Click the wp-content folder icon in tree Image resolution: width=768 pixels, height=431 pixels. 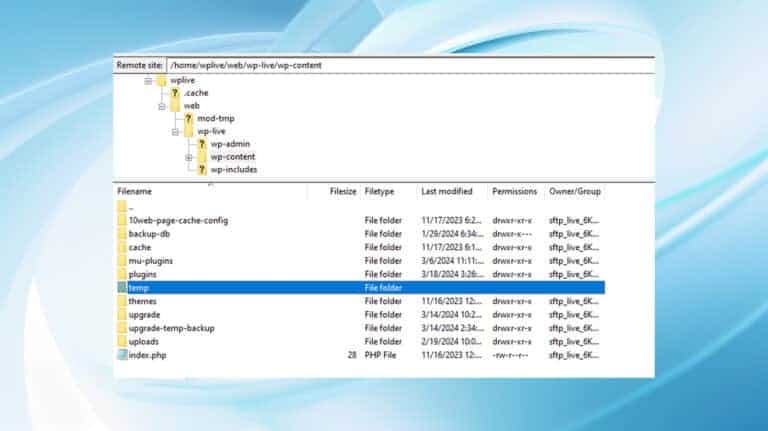[202, 157]
